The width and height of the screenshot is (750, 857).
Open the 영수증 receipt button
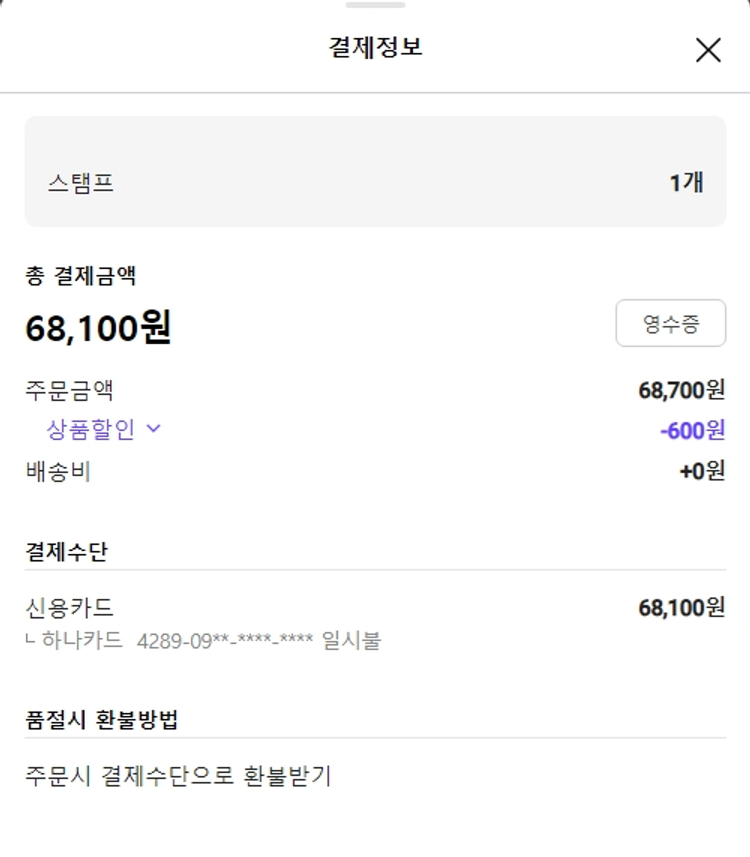click(670, 323)
